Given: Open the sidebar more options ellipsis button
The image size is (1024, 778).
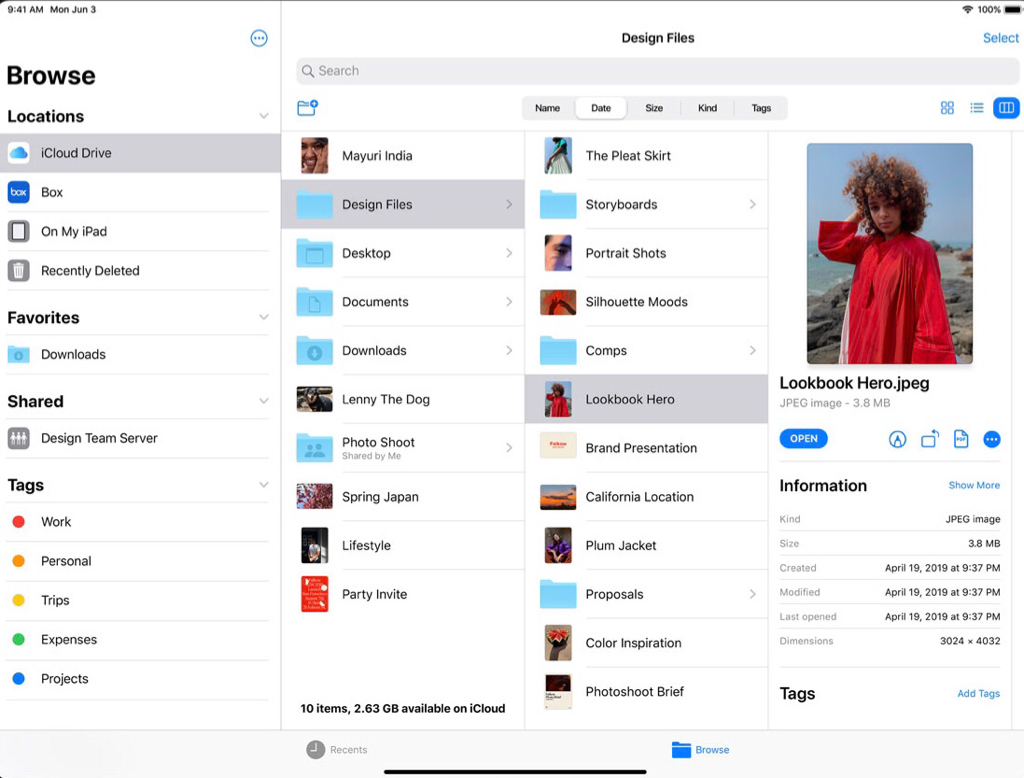Looking at the screenshot, I should tap(259, 38).
